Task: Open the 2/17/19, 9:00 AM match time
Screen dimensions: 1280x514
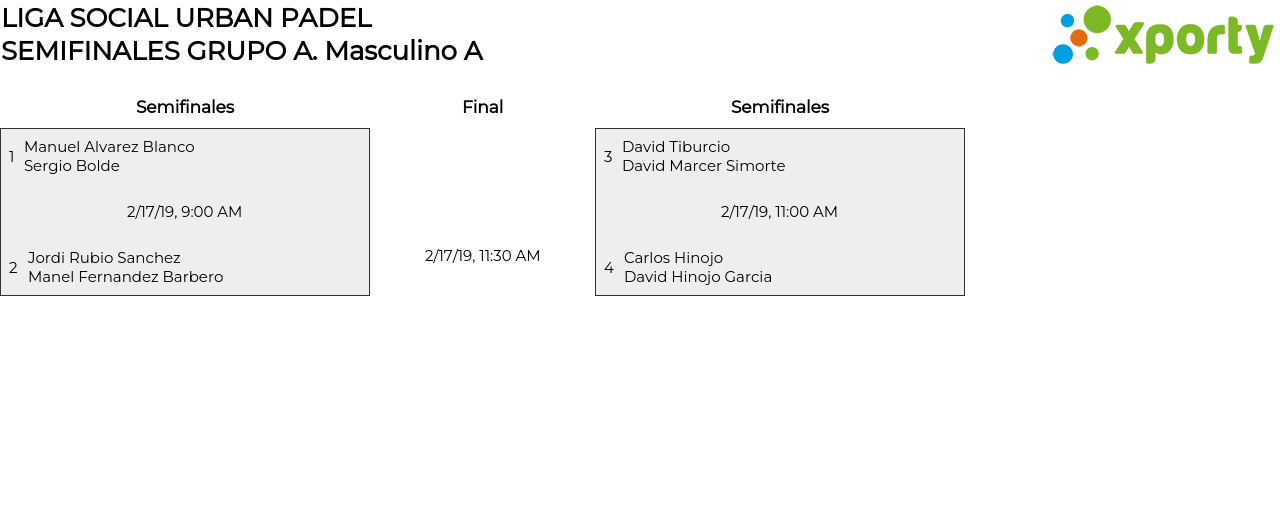Action: [x=184, y=212]
